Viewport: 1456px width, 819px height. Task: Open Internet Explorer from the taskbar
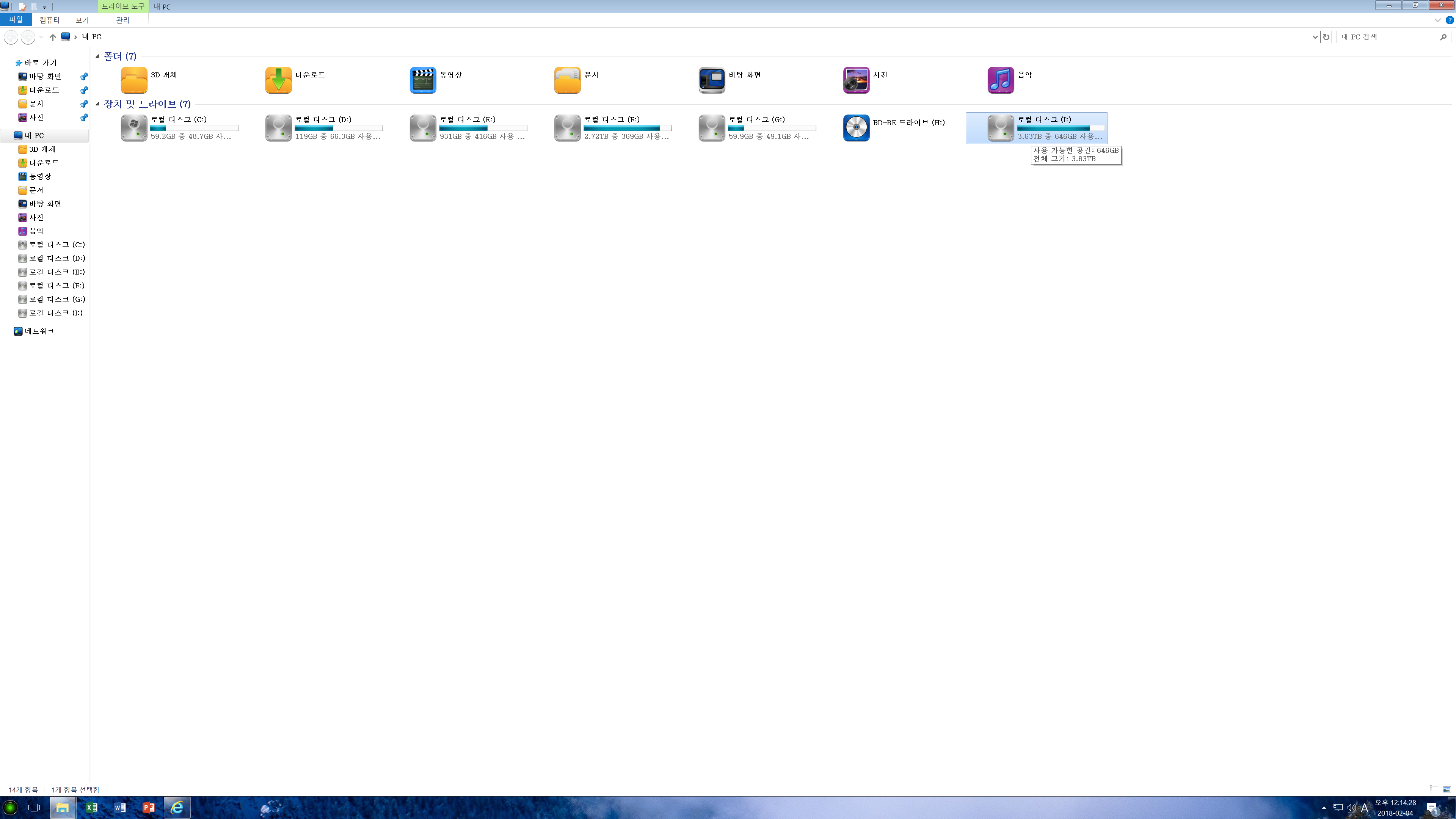tap(177, 808)
